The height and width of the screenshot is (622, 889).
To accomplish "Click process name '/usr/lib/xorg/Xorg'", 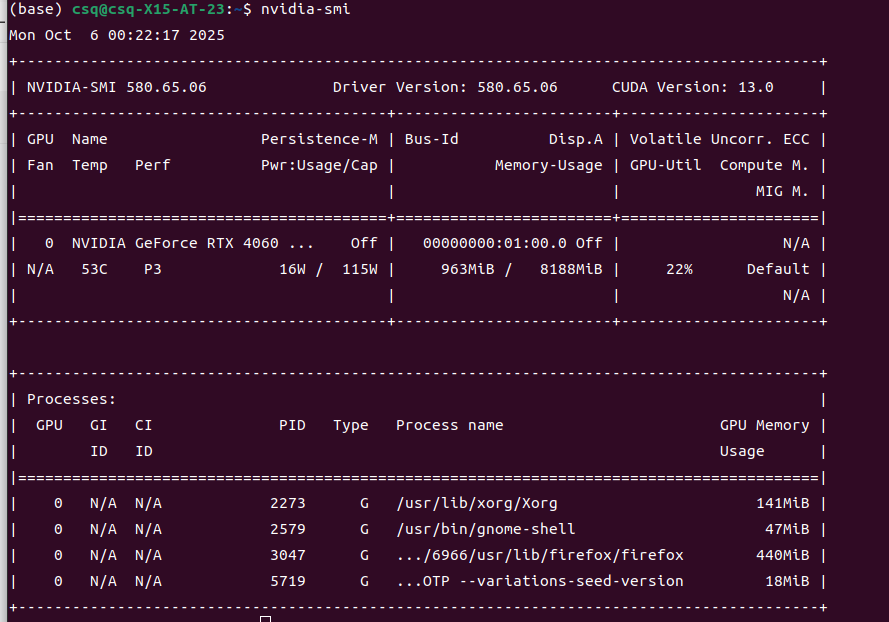I will [477, 503].
